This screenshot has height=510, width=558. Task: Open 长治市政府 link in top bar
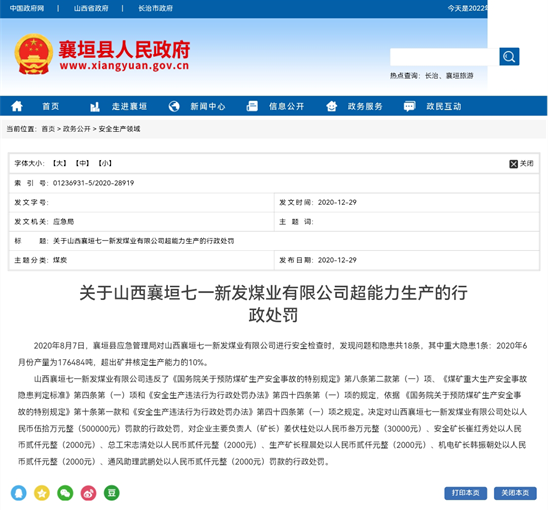156,8
